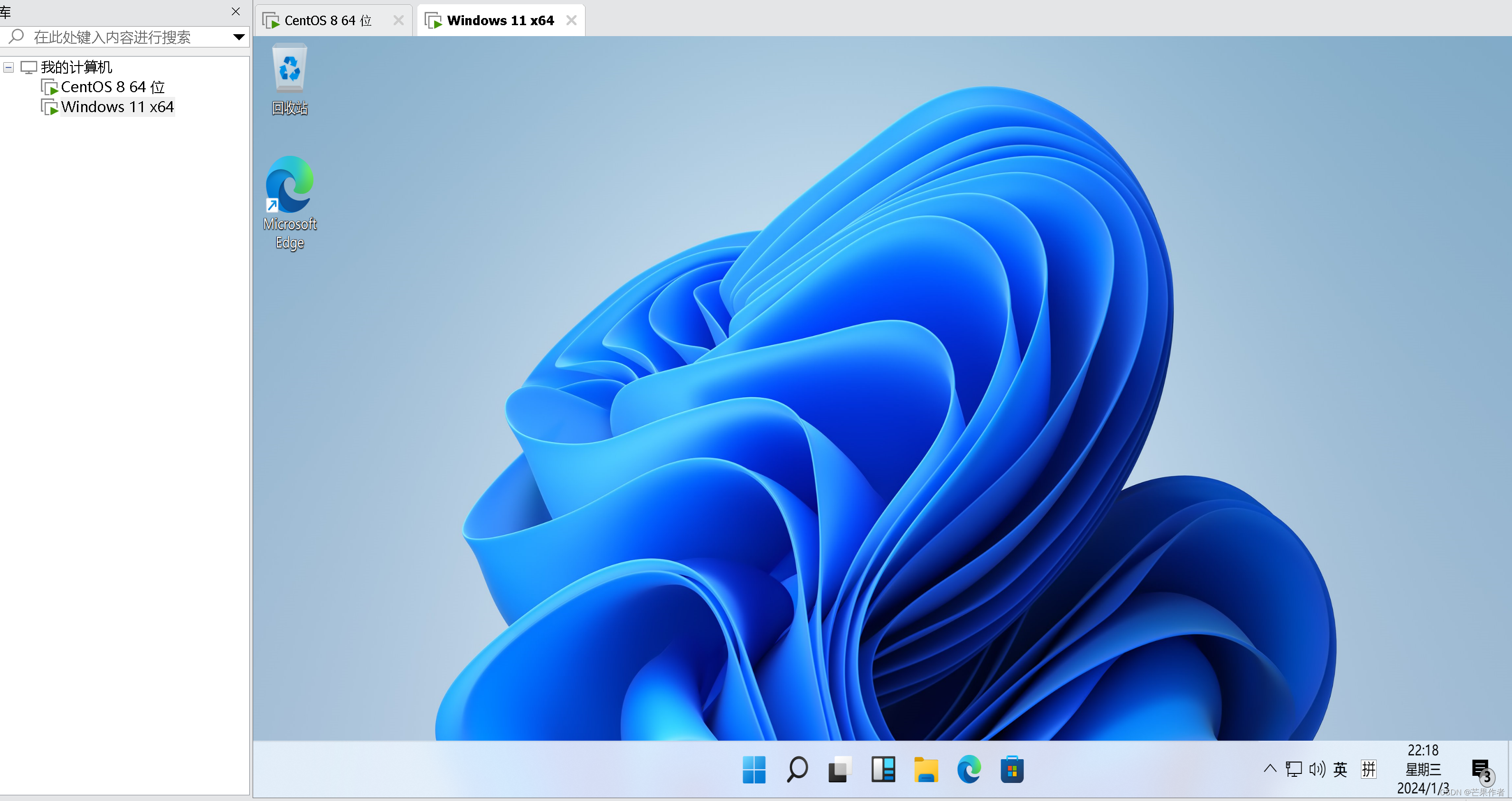This screenshot has height=801, width=1512.
Task: Toggle the 拼 Pinyin IME mode
Action: (1369, 769)
